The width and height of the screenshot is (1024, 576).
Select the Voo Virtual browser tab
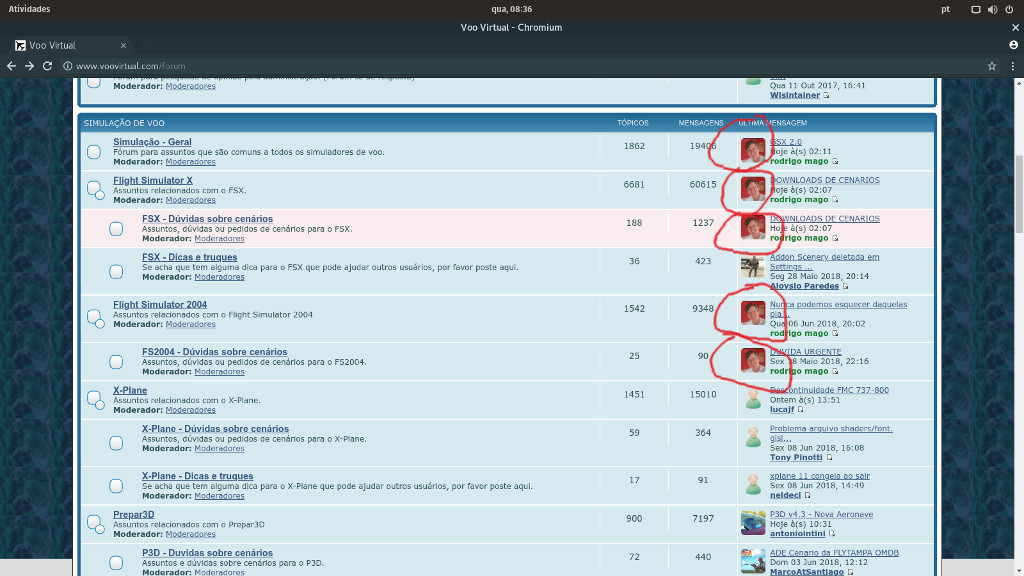71,45
